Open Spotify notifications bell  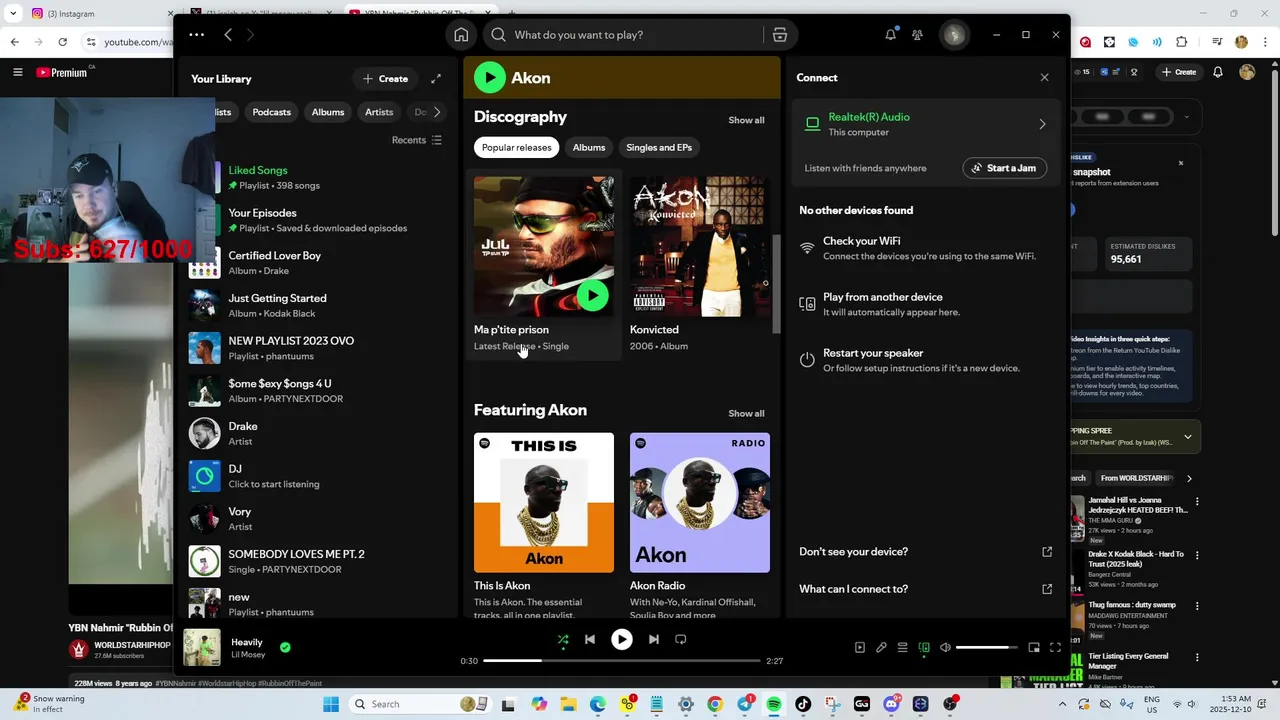click(x=890, y=35)
